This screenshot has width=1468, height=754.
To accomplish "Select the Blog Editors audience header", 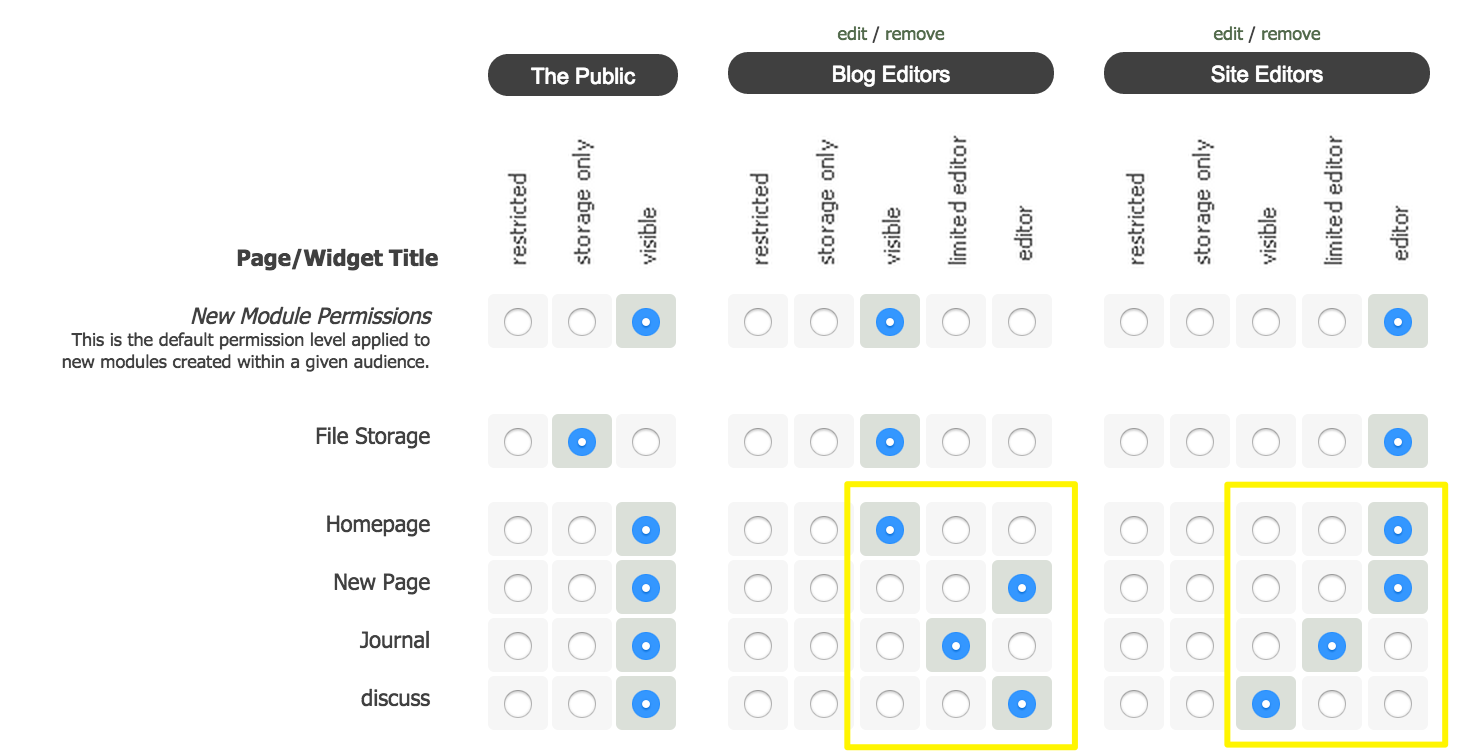I will 890,74.
